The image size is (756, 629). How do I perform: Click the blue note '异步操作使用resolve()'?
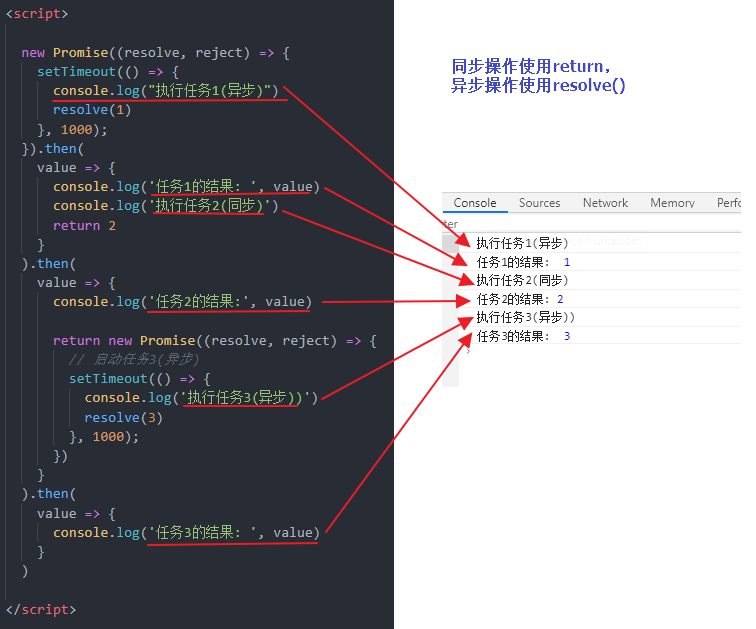(538, 85)
